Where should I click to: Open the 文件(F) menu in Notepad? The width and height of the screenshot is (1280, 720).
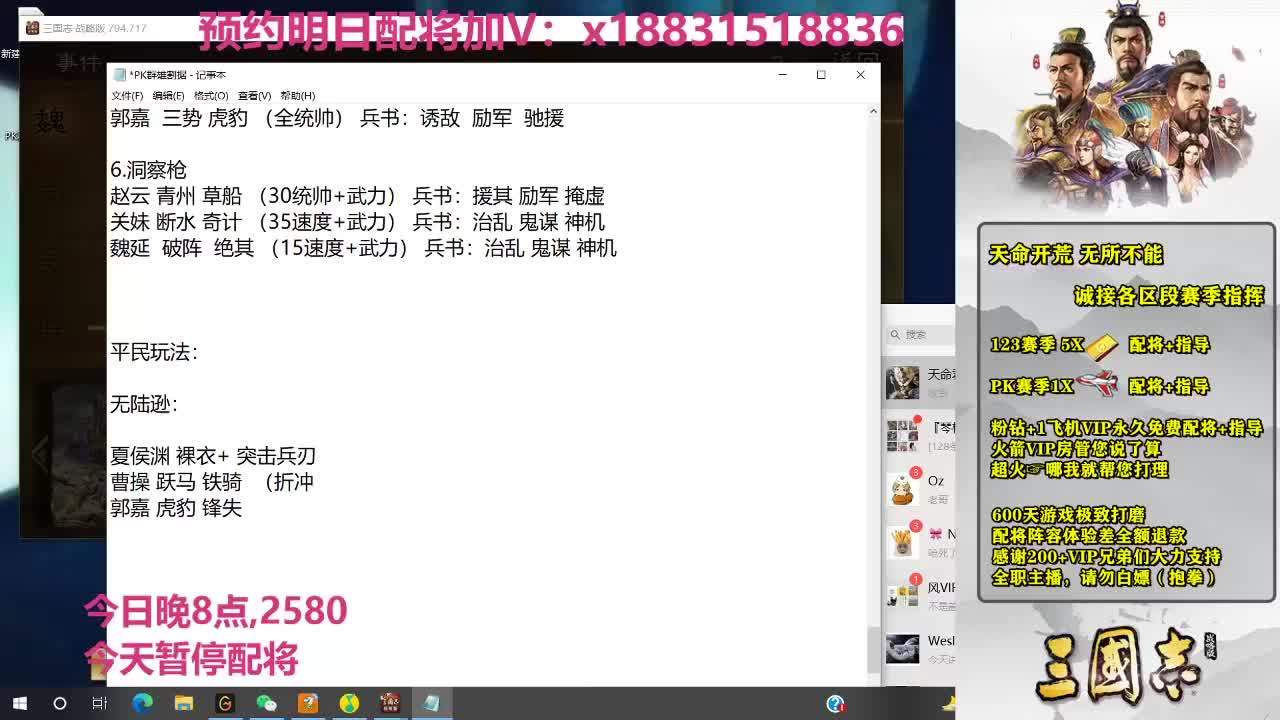127,96
